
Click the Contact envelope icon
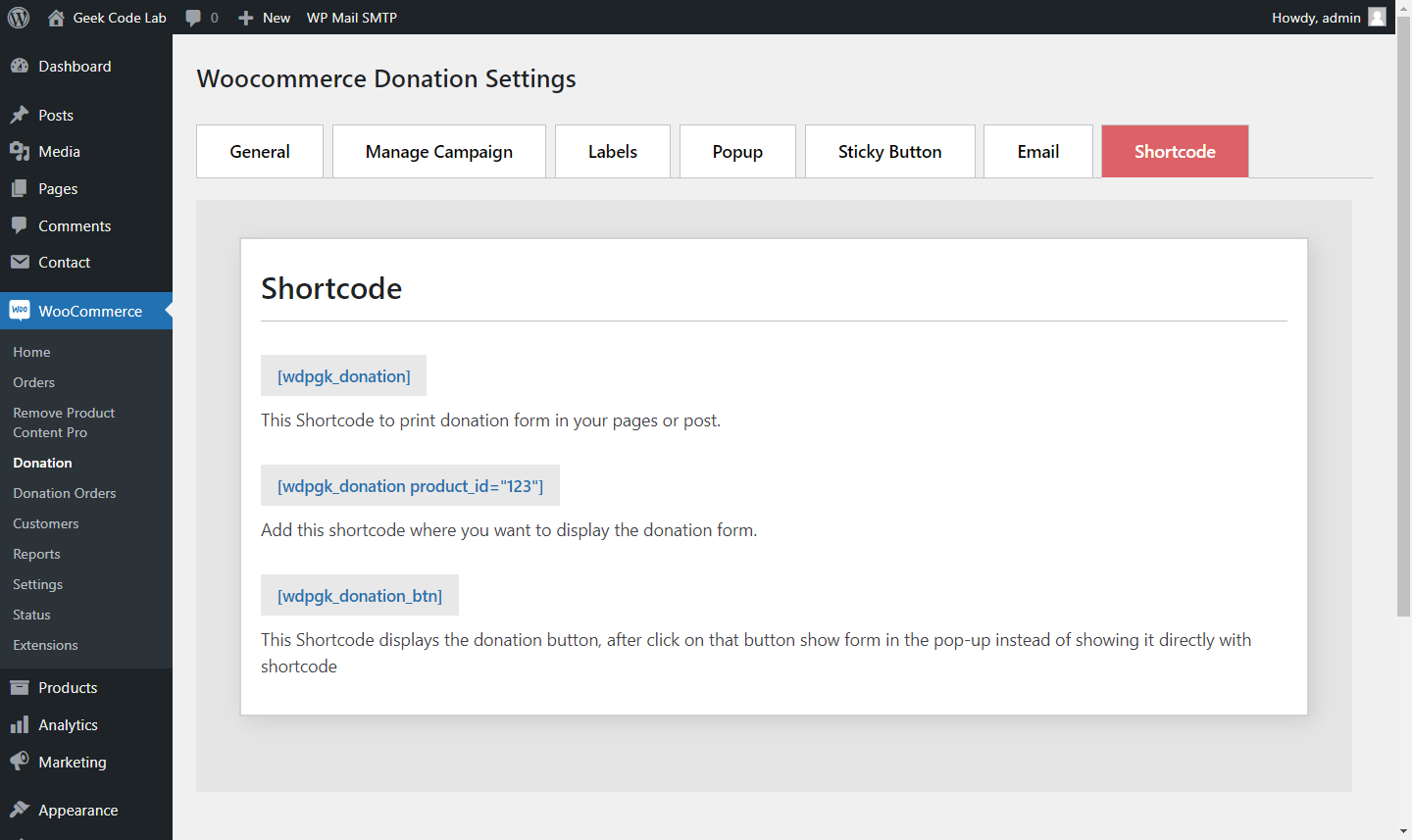tap(20, 262)
